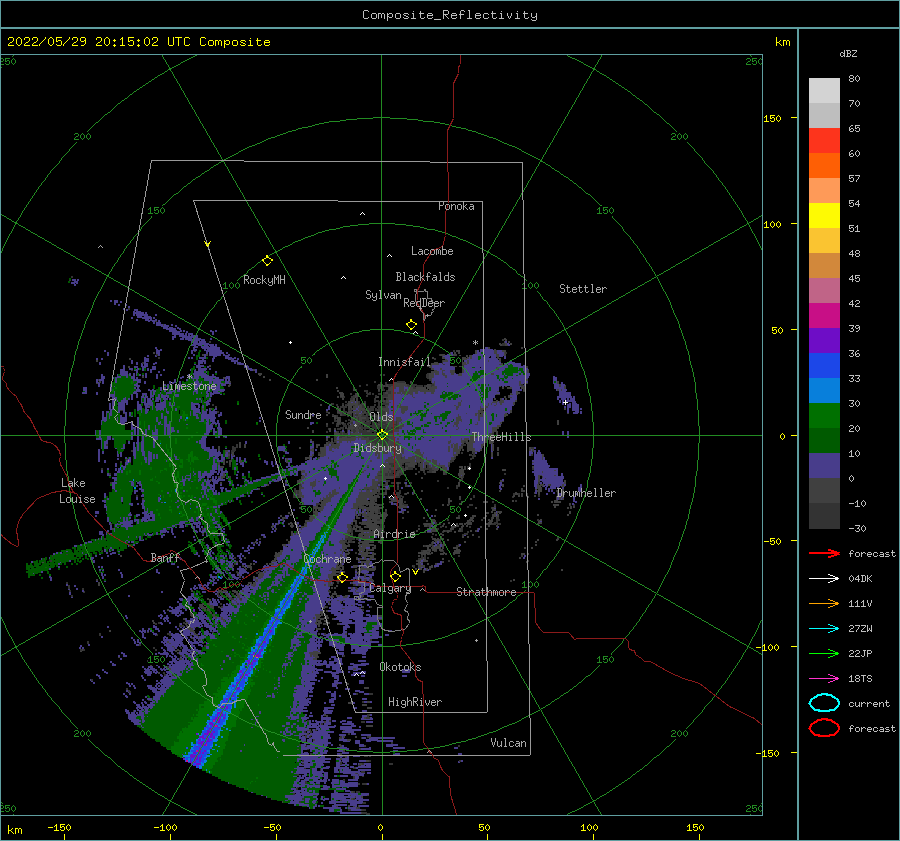Click the yellow diamond marker above Calgary label
This screenshot has width=900, height=841.
pos(395,576)
